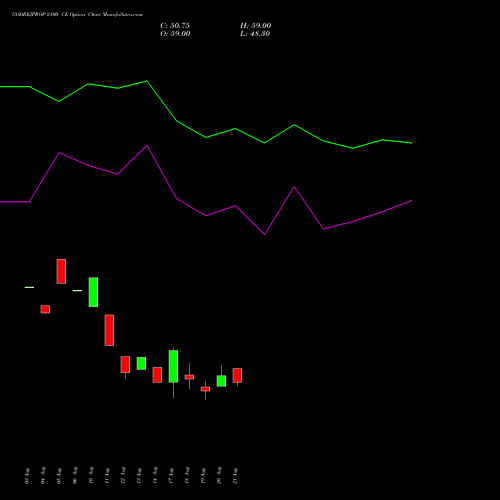The image size is (500, 500).
Task: Click the green candle above 10 Aug
Action: click(x=93, y=292)
